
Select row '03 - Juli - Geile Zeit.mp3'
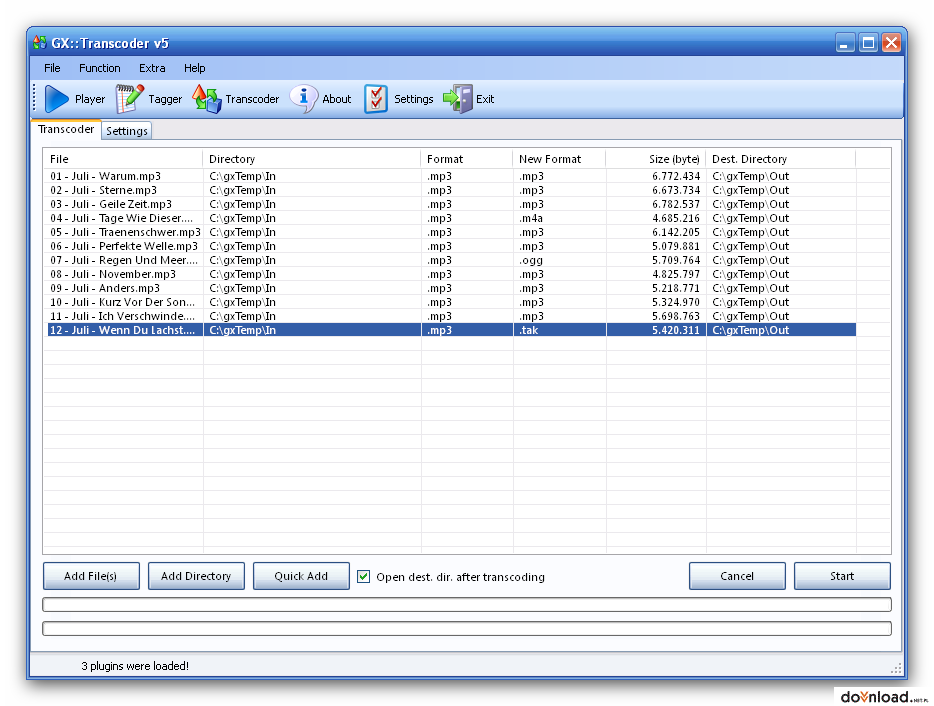pos(452,204)
